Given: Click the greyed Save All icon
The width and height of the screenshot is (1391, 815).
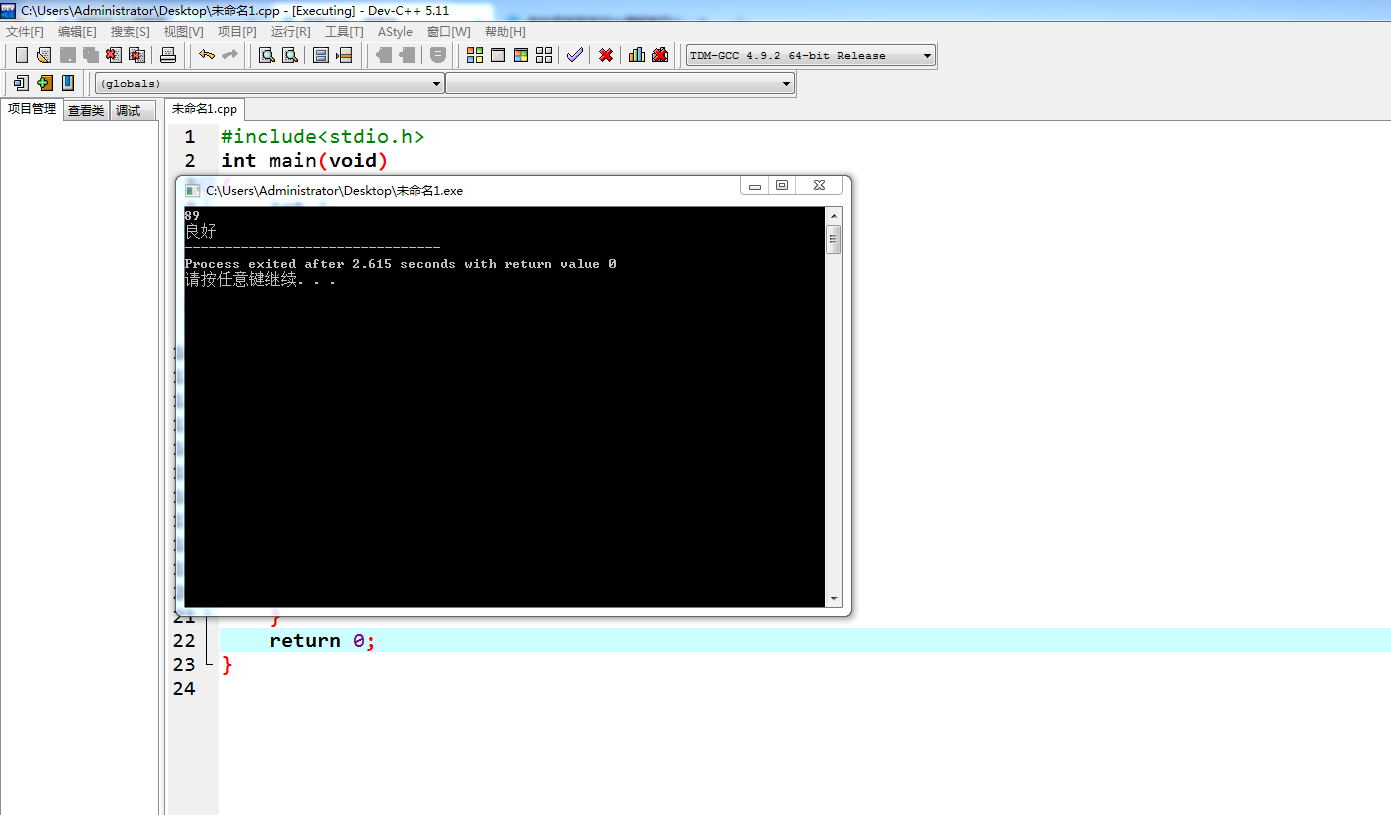Looking at the screenshot, I should [91, 55].
